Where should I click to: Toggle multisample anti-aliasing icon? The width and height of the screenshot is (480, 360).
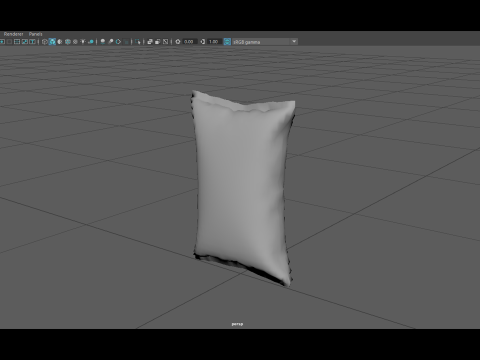click(x=118, y=42)
